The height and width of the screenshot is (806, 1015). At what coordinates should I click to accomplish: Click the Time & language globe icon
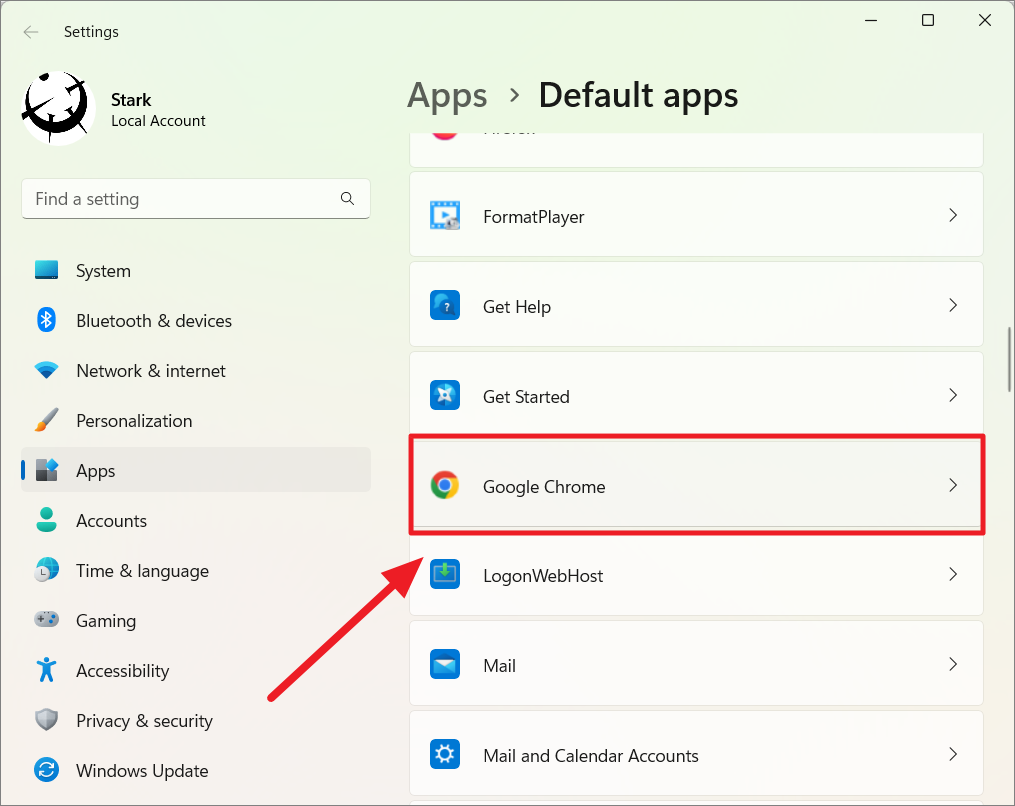click(47, 570)
